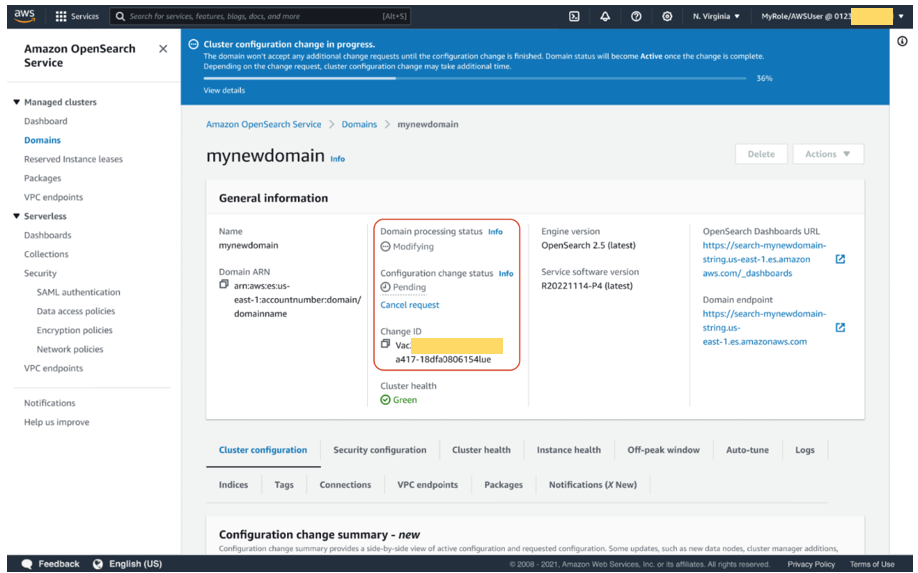
Task: Select the Cluster configuration tab
Action: 263,450
